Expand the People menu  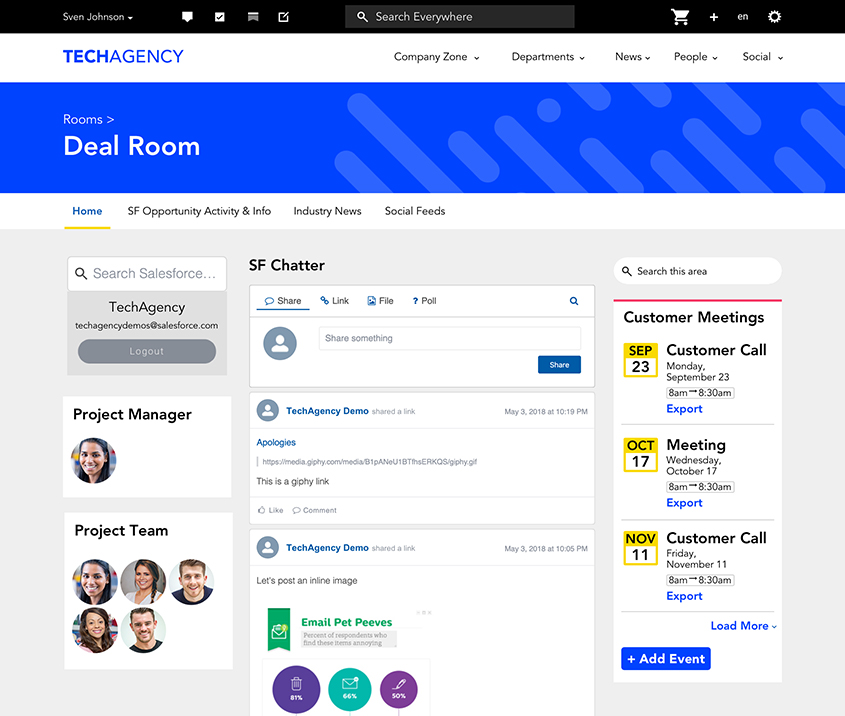696,57
